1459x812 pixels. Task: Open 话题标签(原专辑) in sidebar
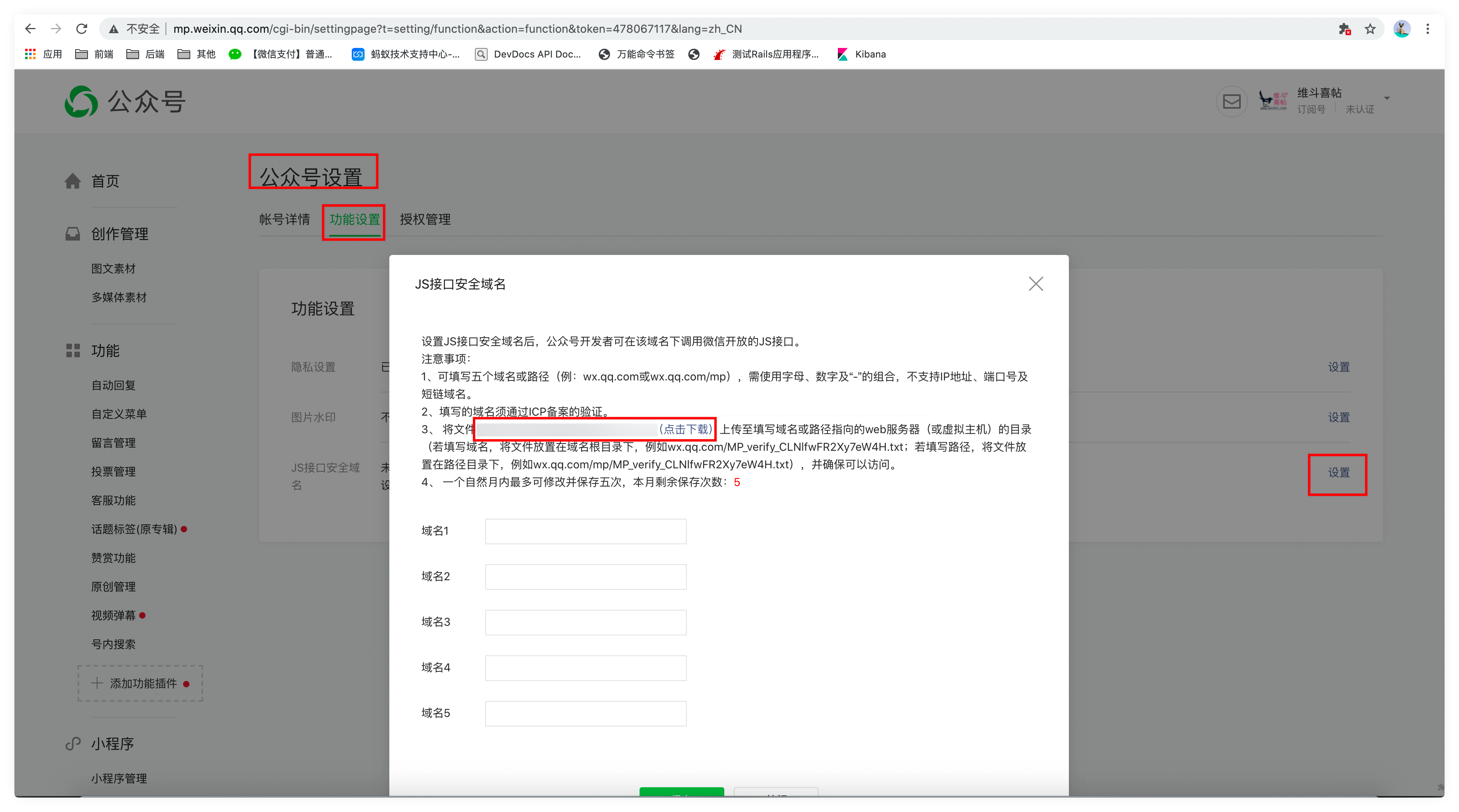coord(134,529)
